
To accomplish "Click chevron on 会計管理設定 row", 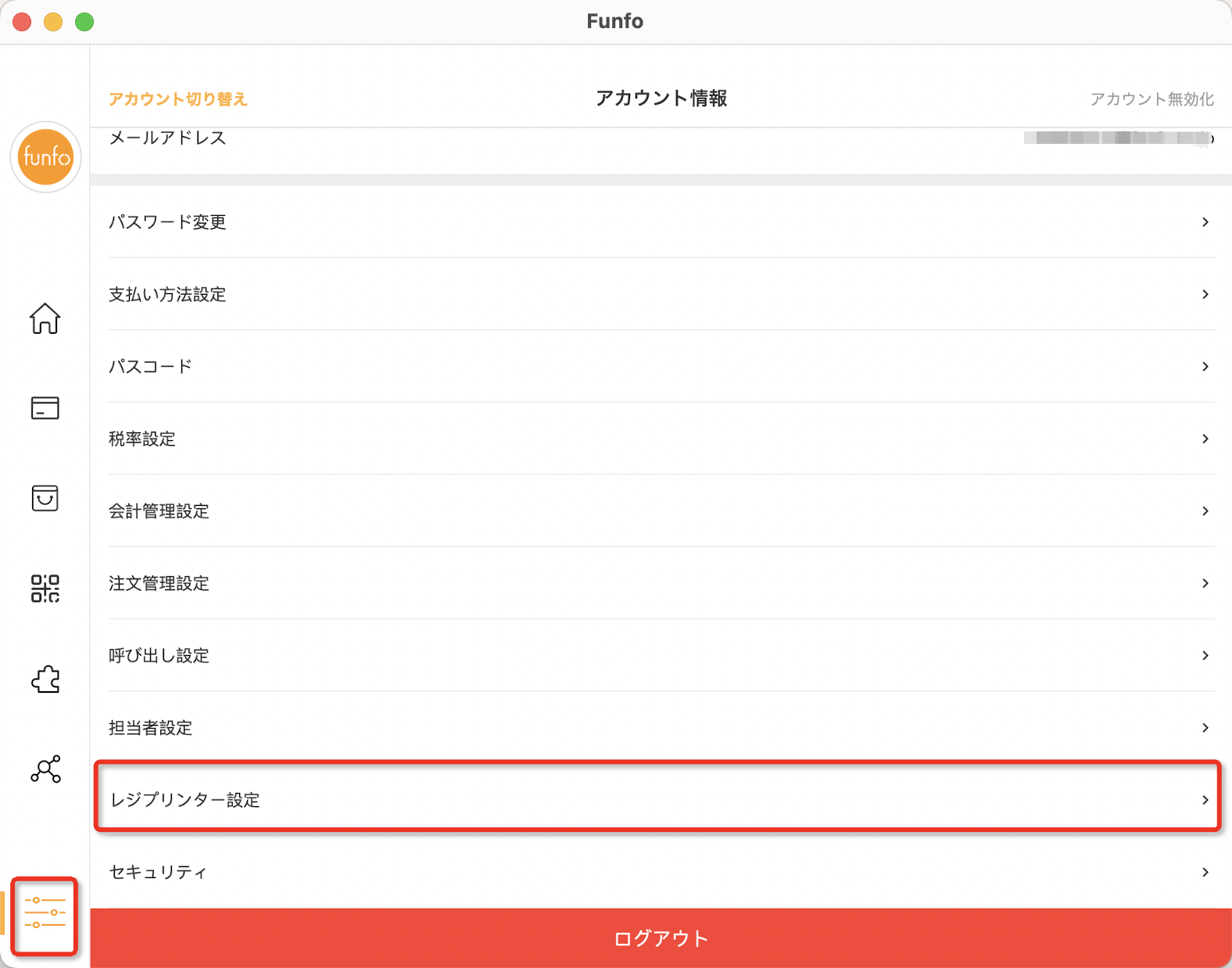I will coord(1205,511).
